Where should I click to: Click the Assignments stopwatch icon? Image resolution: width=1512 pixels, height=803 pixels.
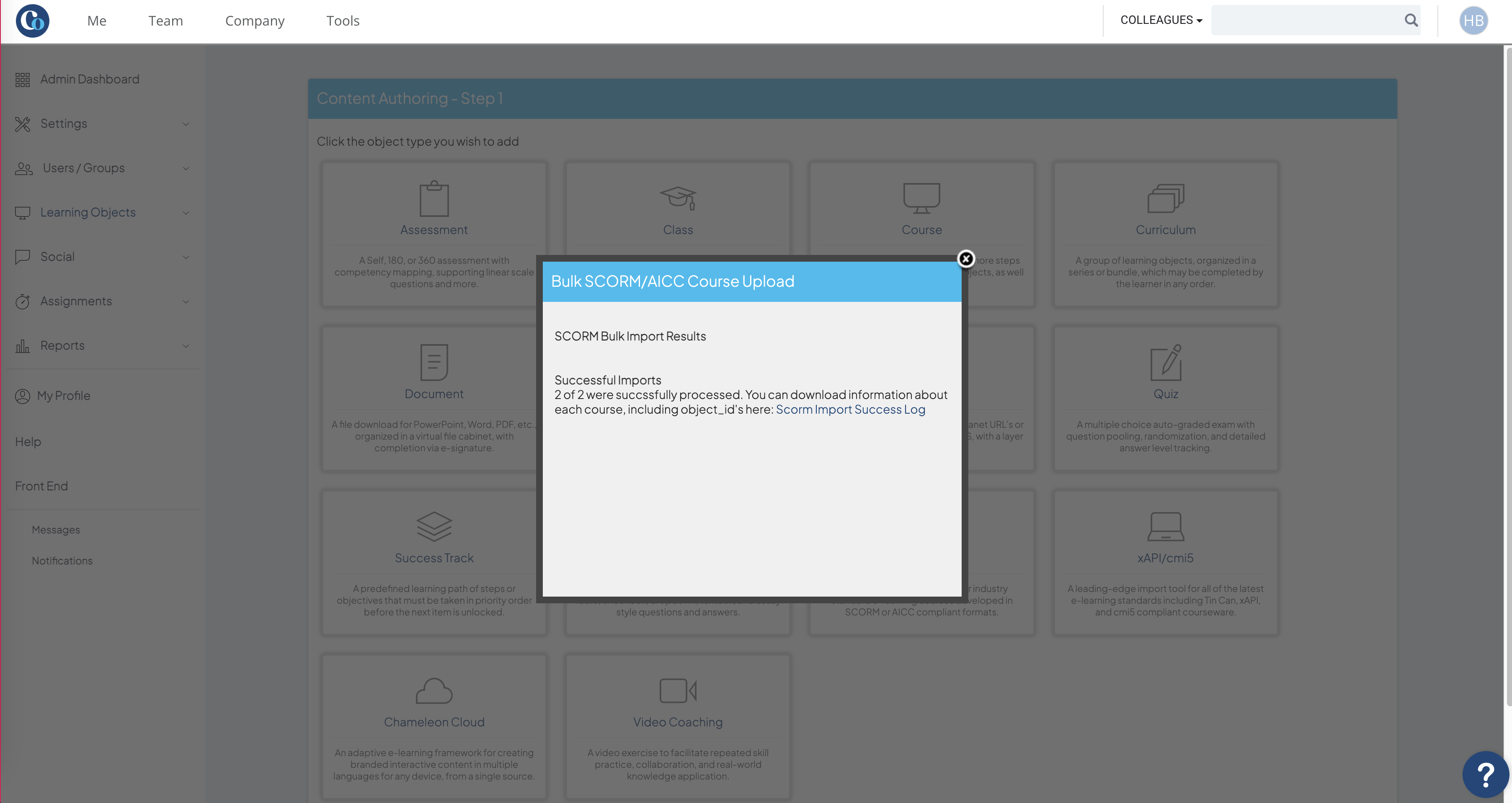tap(22, 301)
